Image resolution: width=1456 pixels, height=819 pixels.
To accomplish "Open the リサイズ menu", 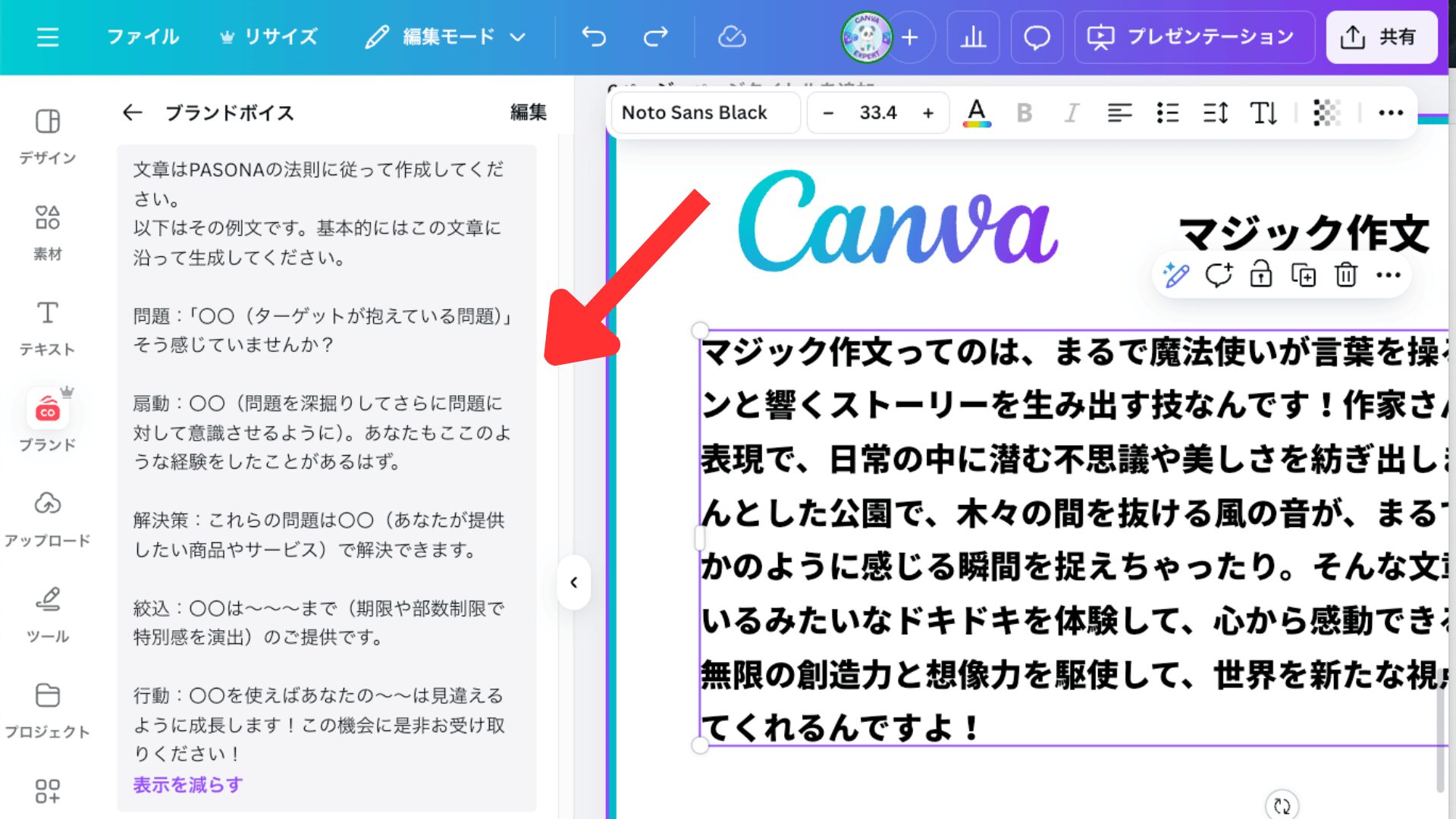I will [268, 37].
